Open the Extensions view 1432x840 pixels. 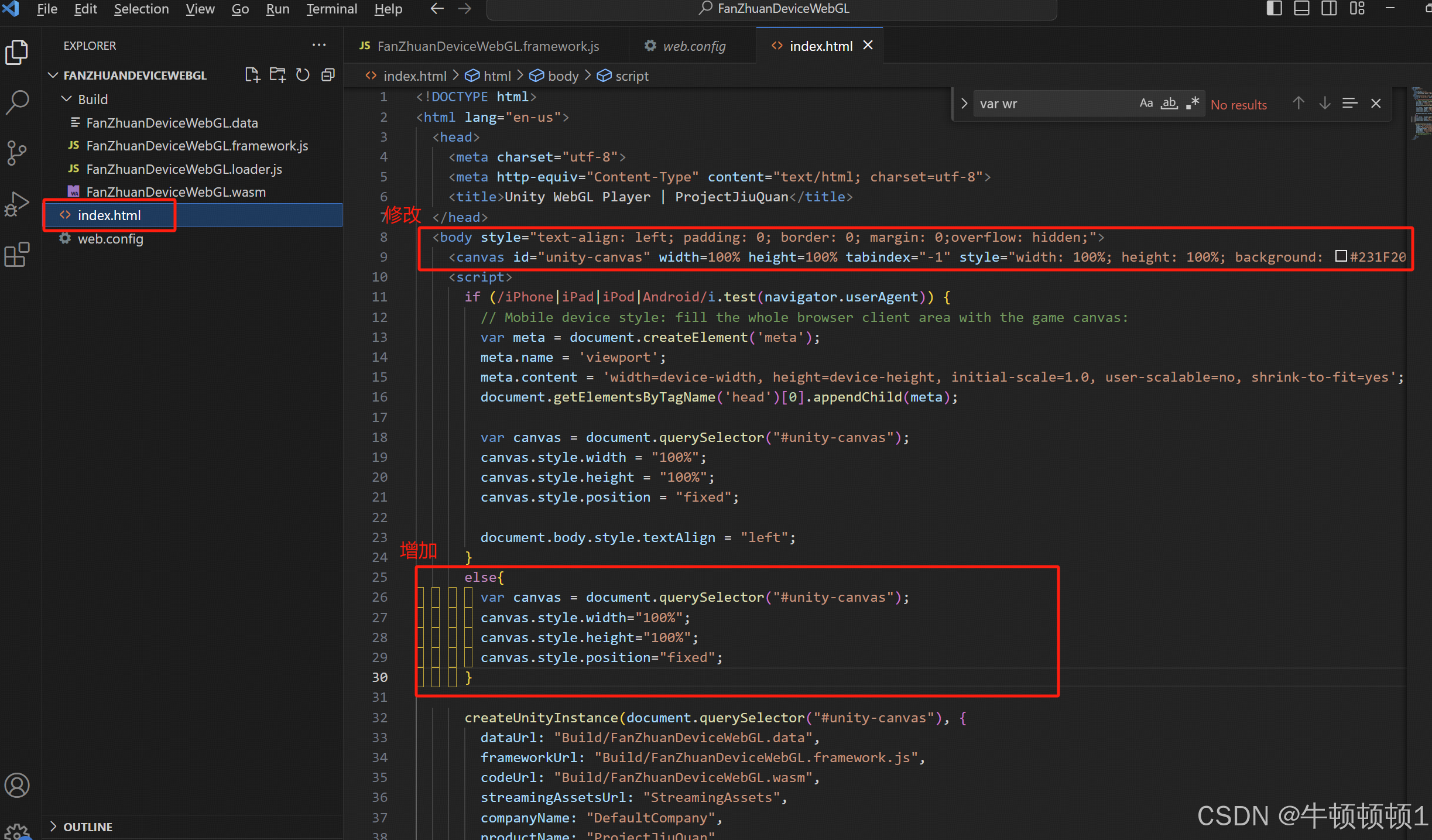pos(18,255)
